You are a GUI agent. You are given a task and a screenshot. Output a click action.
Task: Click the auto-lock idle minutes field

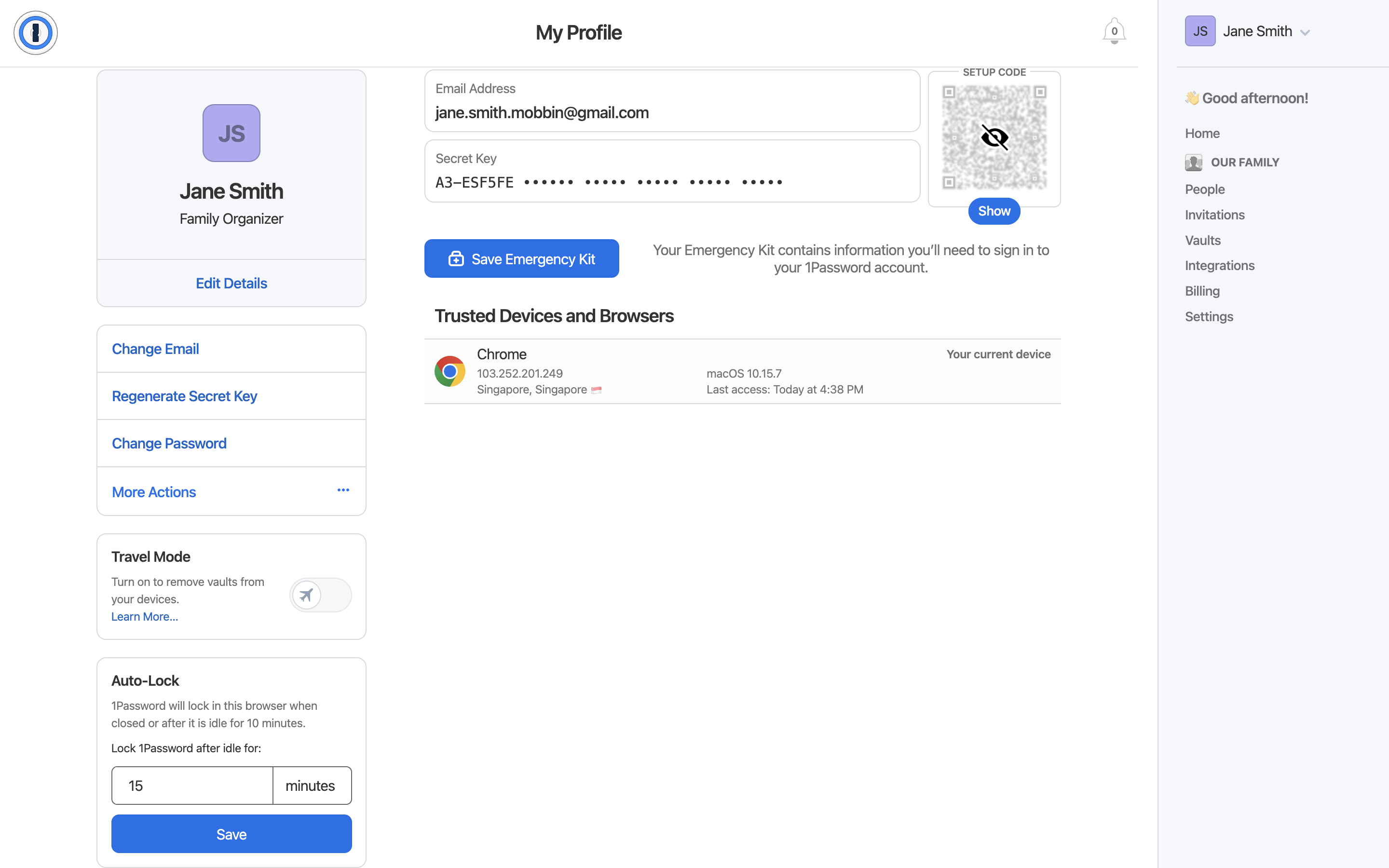click(x=192, y=786)
